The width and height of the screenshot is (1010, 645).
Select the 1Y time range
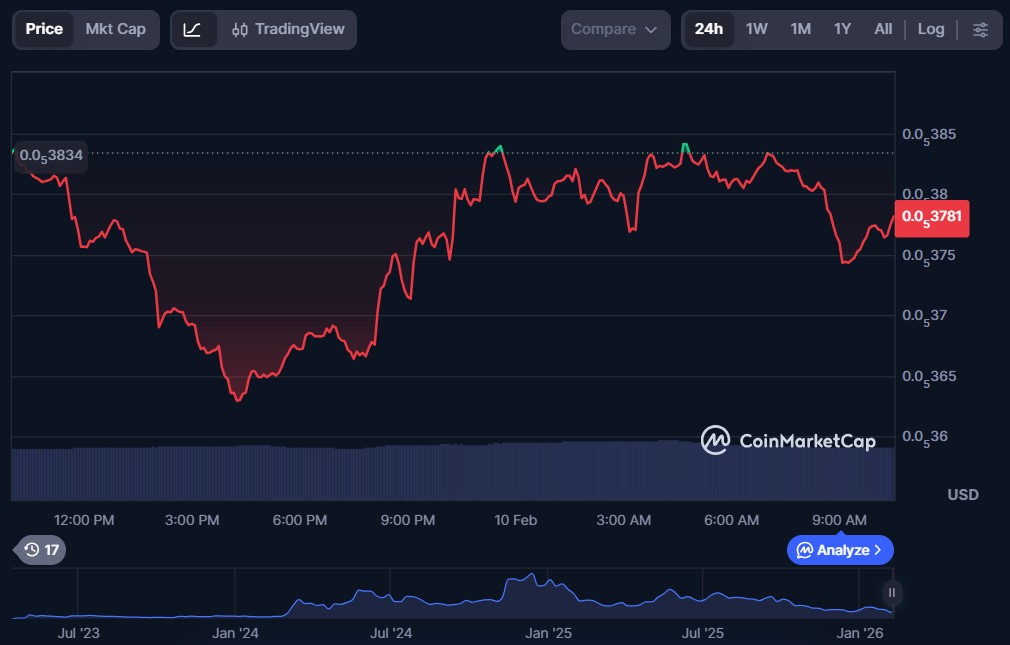click(842, 29)
